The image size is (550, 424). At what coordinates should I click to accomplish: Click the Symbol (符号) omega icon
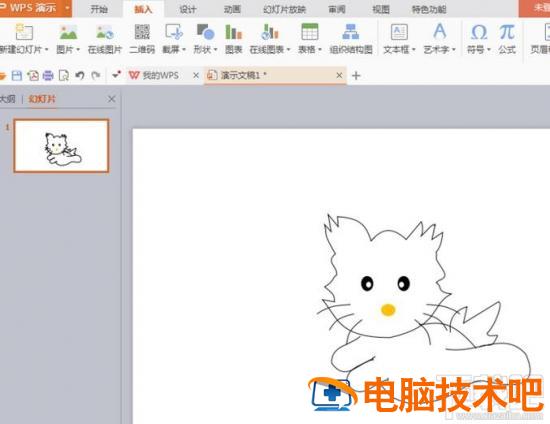coord(479,32)
